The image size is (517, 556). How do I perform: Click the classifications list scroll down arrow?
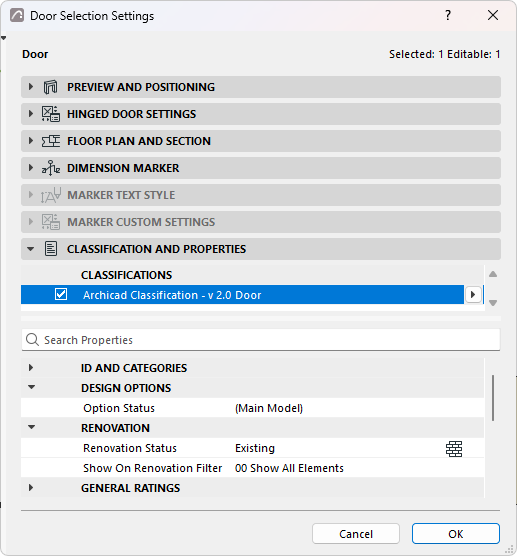[493, 303]
